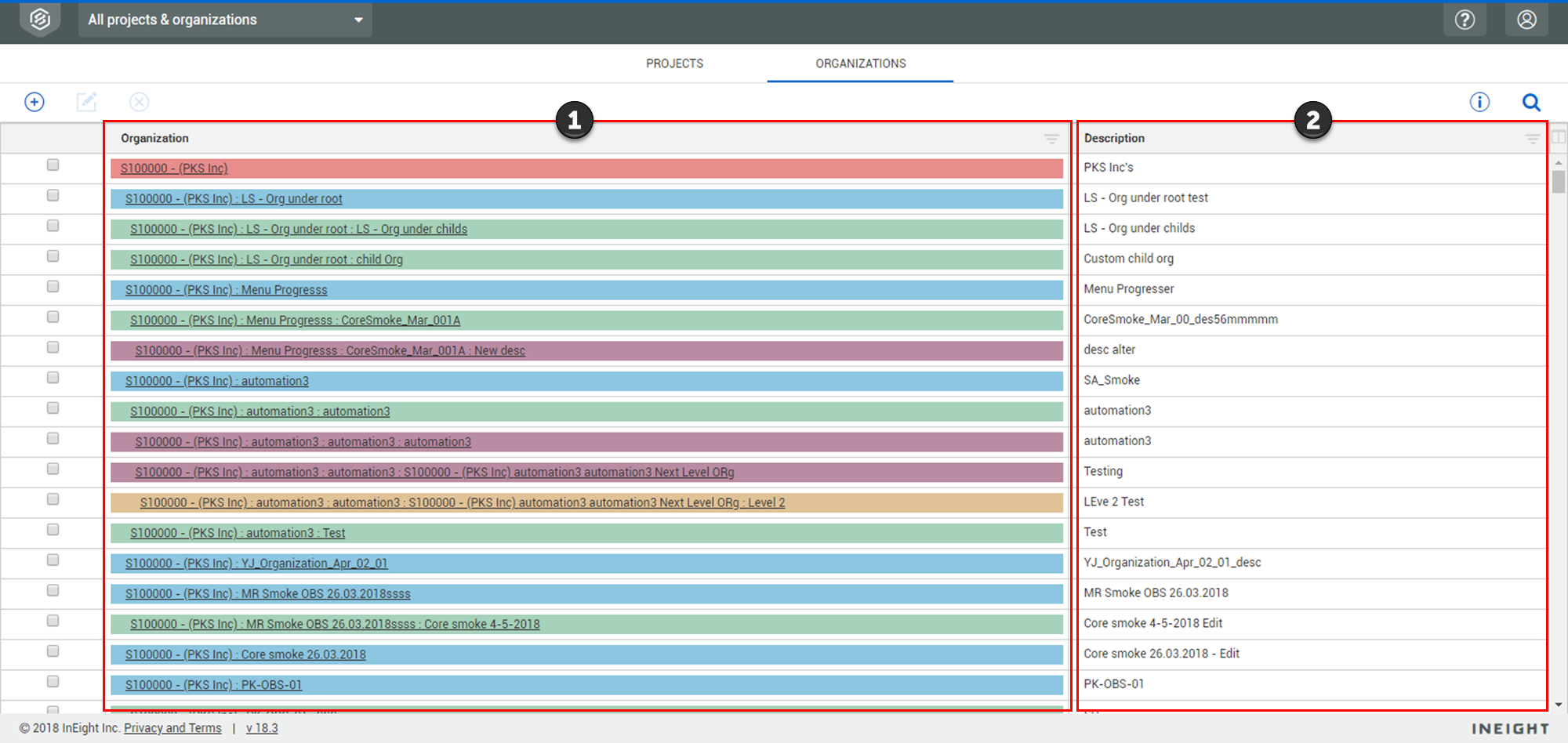Select the checkbox for Menu Progresss row
The height and width of the screenshot is (743, 1568).
coord(53,286)
